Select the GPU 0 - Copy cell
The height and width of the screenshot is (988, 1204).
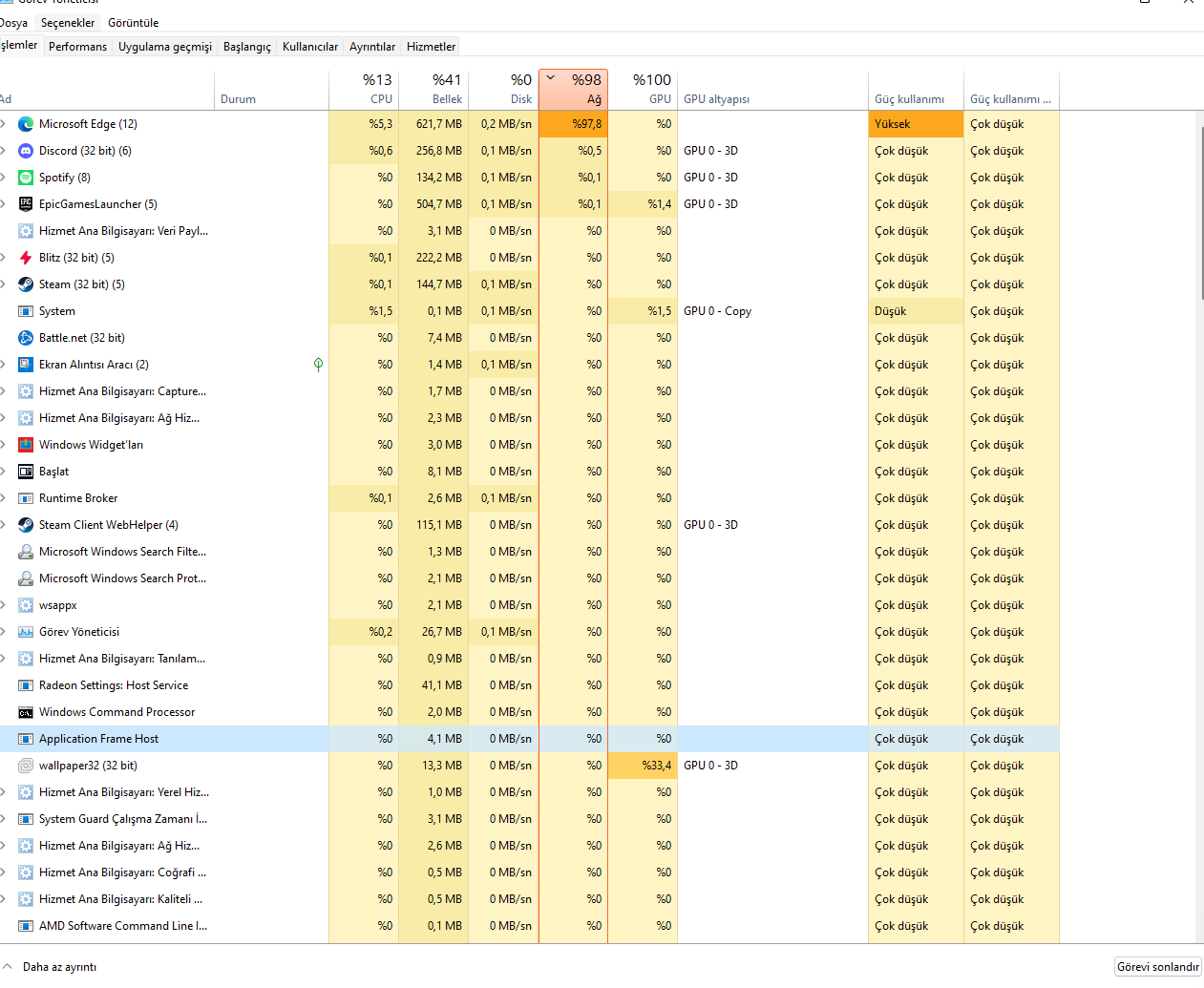772,311
